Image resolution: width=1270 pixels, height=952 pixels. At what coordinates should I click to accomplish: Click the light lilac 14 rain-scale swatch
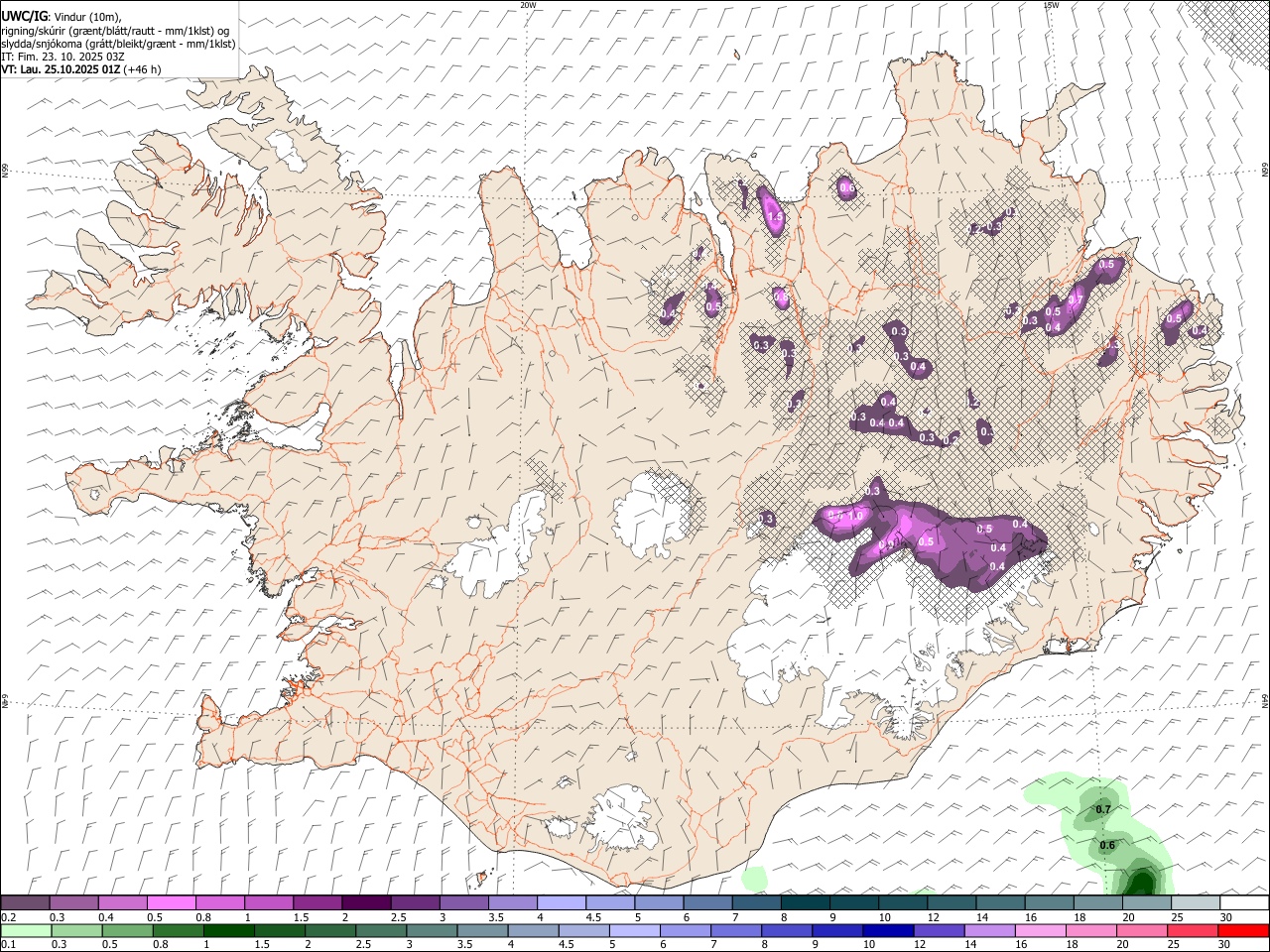tap(990, 931)
